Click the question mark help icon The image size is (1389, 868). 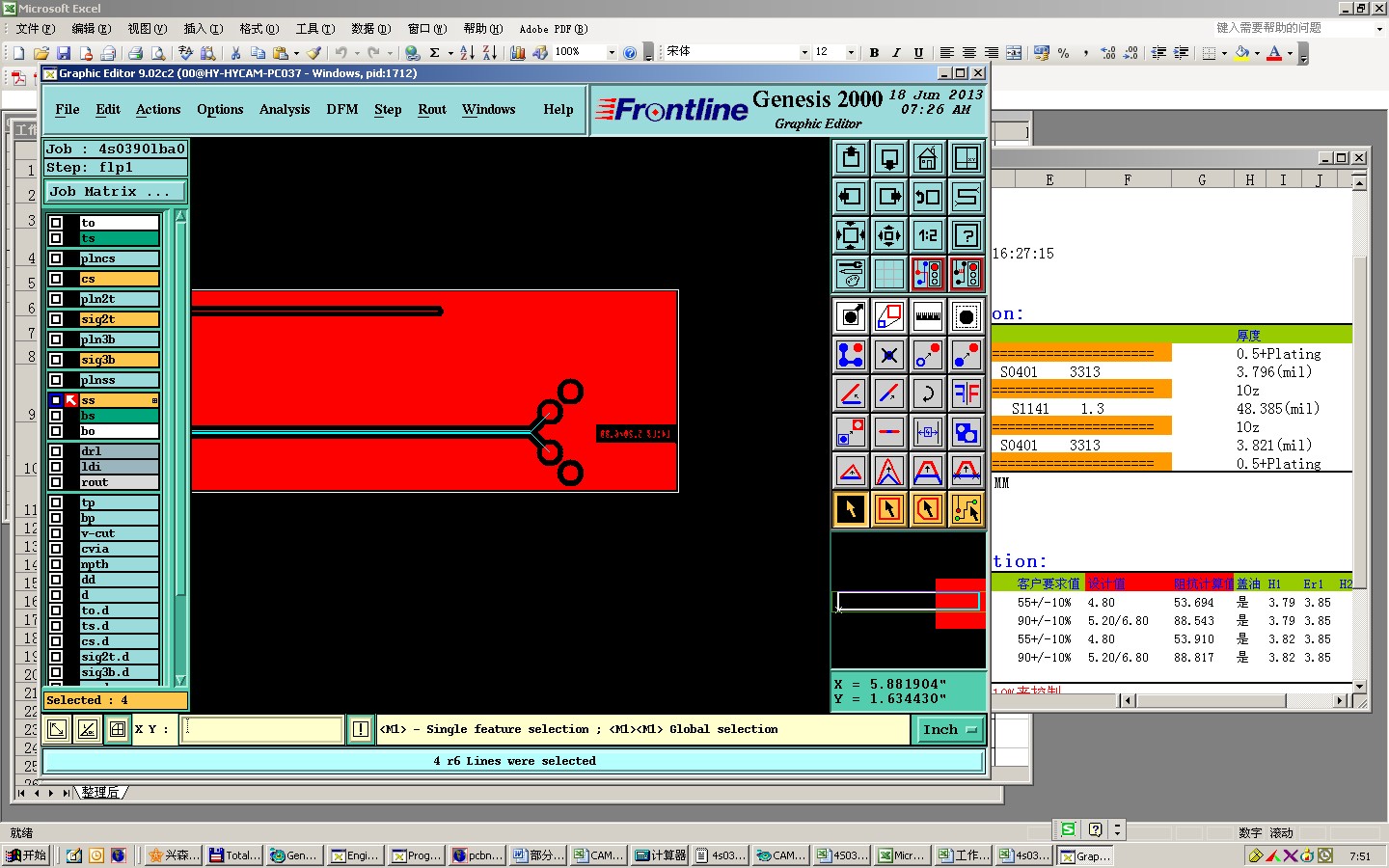click(x=966, y=235)
